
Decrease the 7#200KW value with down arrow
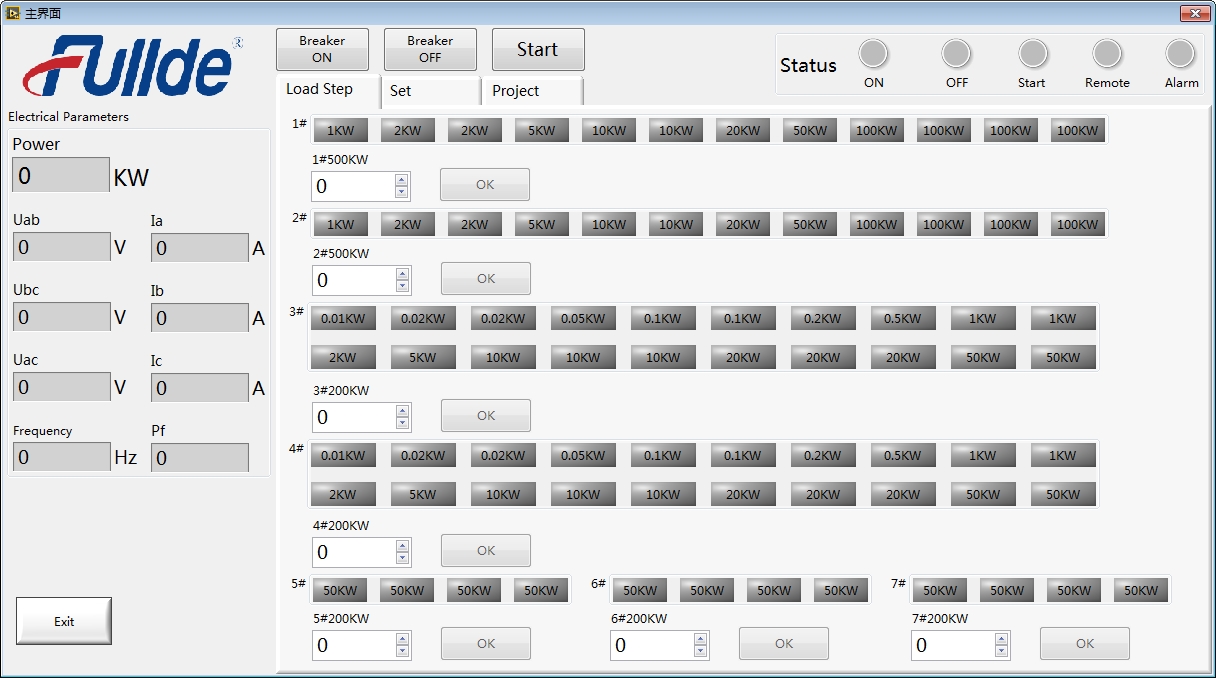coord(1002,651)
